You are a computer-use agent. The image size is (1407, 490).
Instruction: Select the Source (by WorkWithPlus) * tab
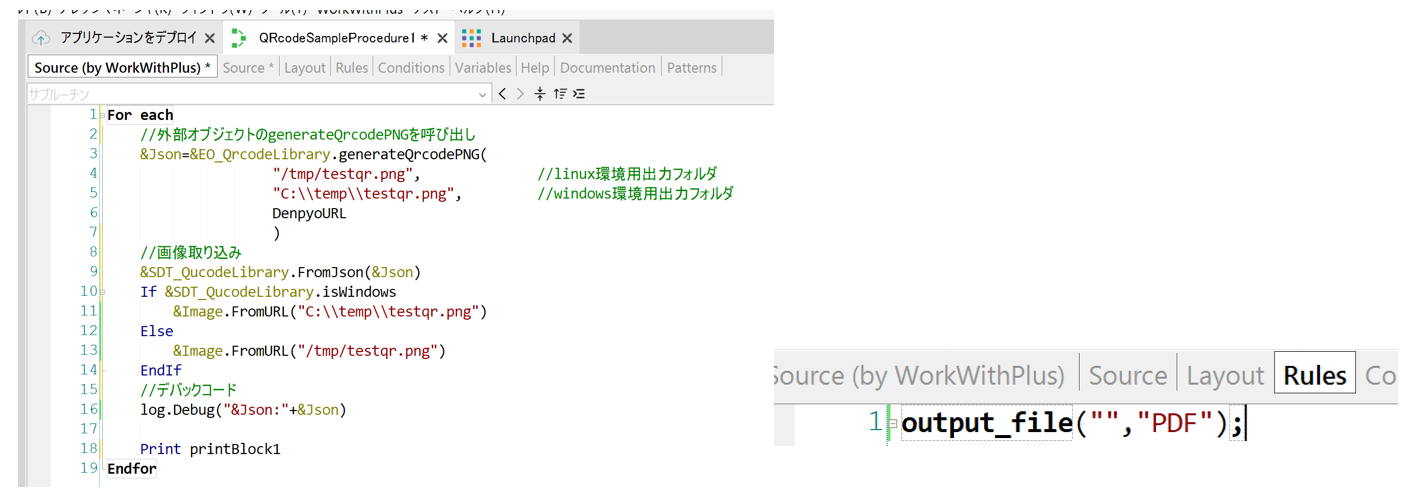pyautogui.click(x=123, y=67)
